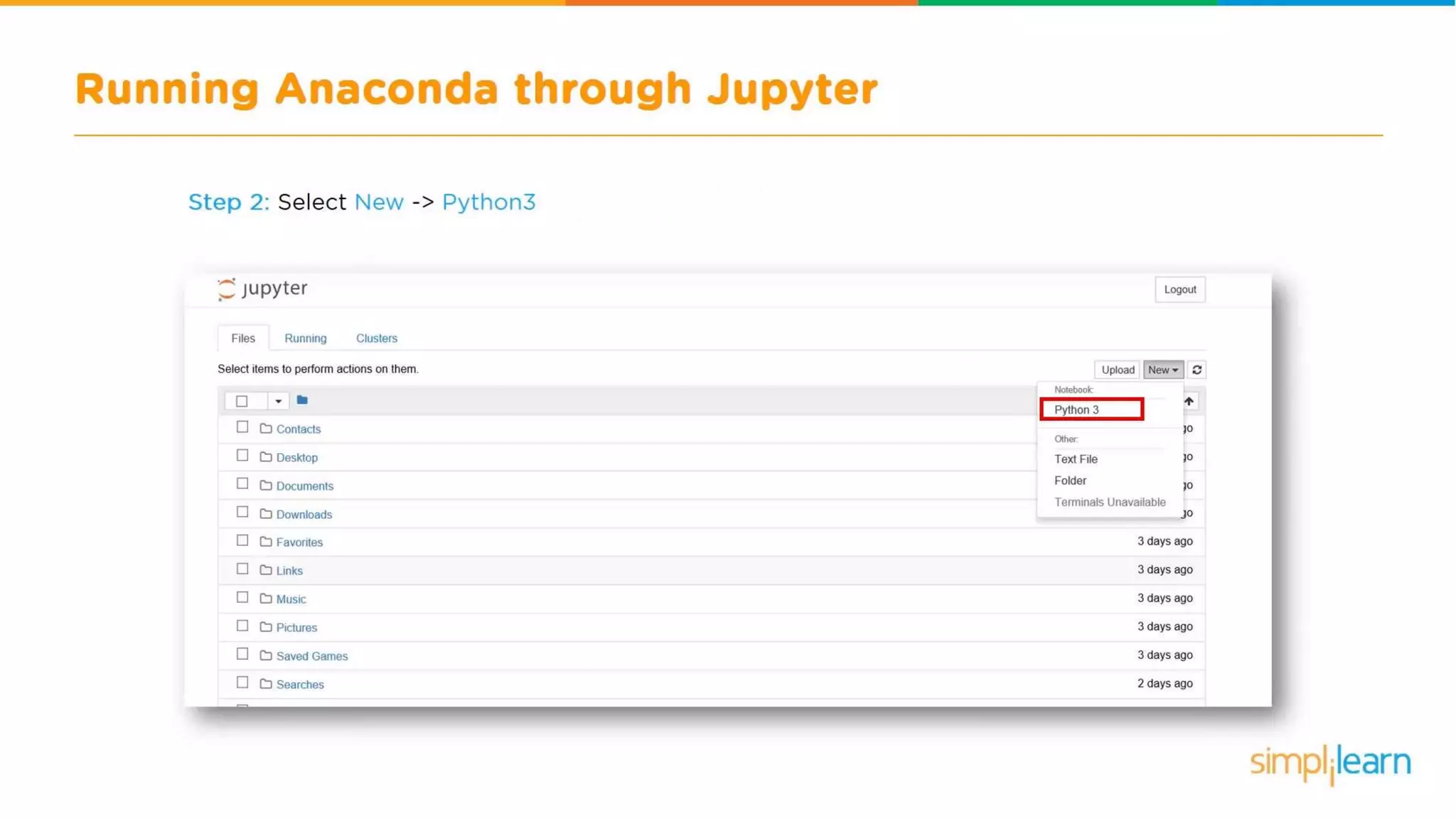Screen dimensions: 1456x819
Task: Check the Searches row checkbox
Action: pyautogui.click(x=242, y=682)
